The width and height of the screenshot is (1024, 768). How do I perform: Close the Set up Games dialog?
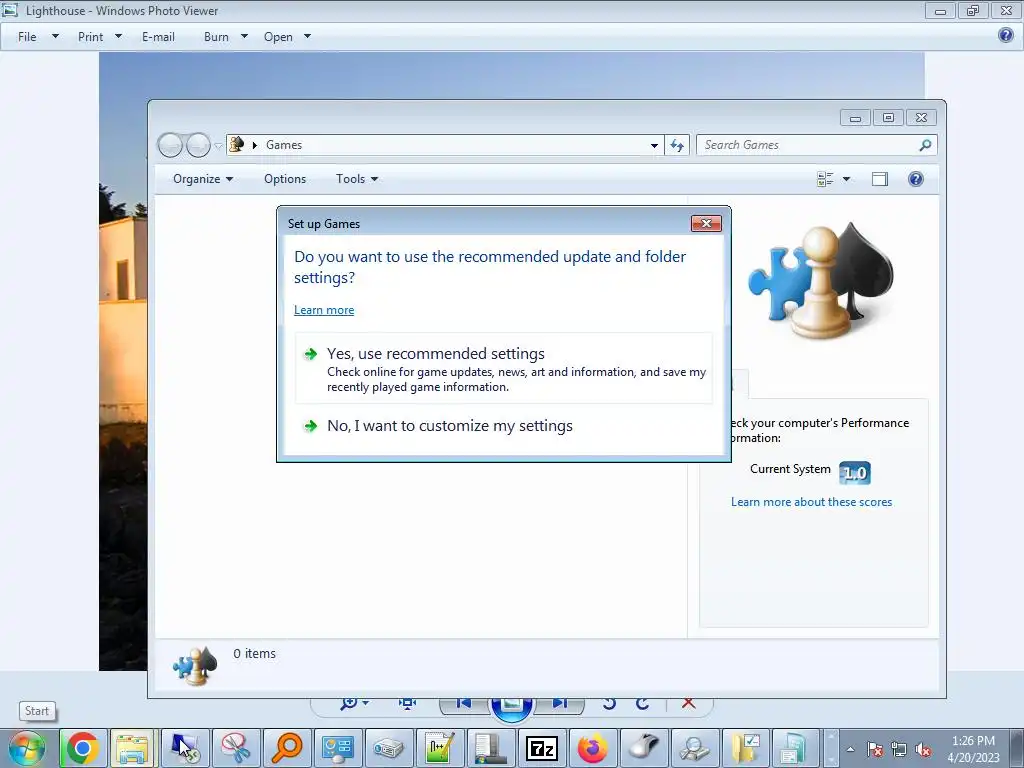(706, 223)
